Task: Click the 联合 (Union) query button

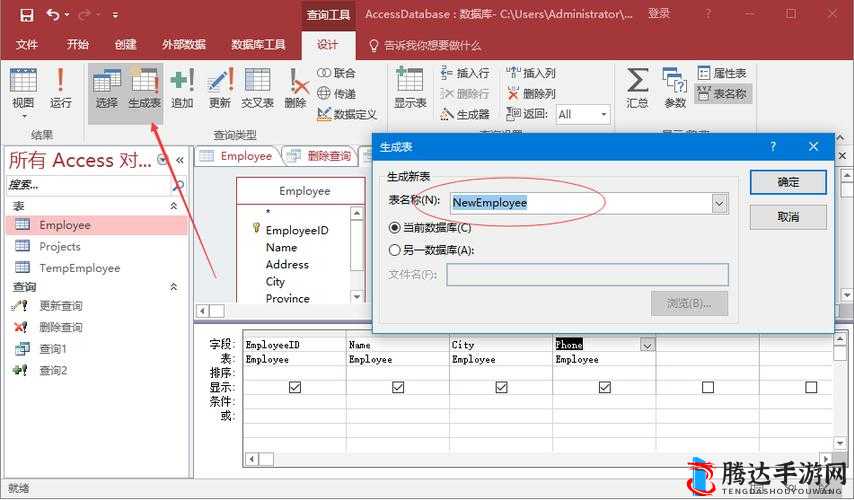Action: click(x=336, y=73)
